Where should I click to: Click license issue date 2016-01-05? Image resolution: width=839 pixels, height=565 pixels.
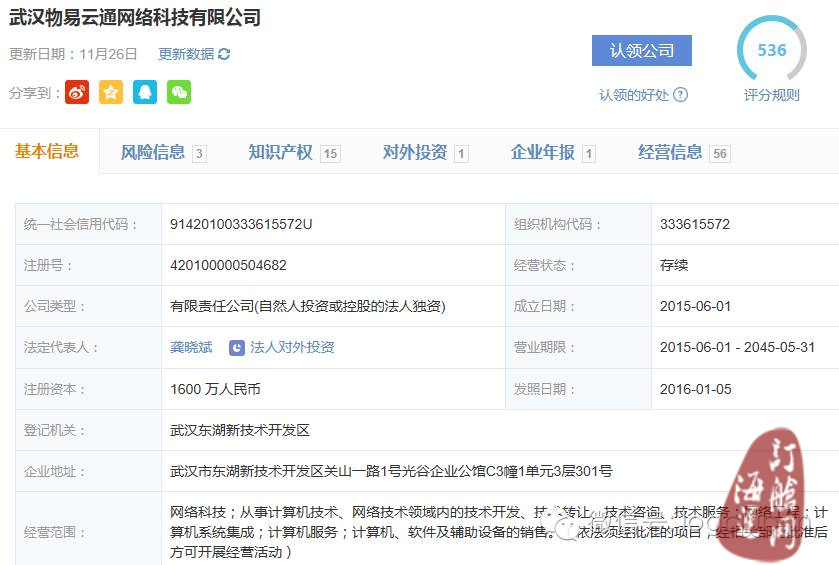695,389
